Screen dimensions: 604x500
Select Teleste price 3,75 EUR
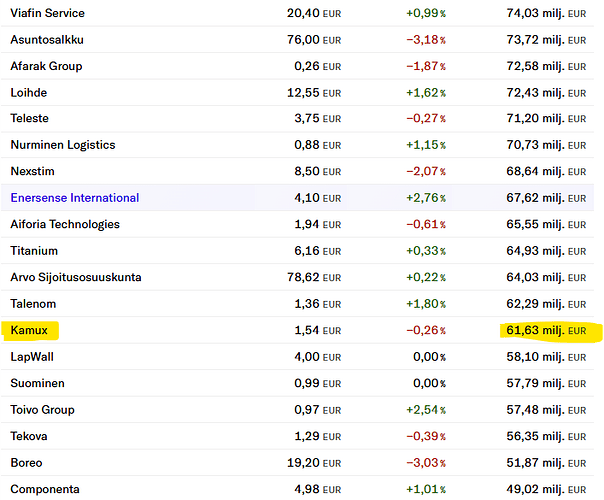[x=318, y=118]
